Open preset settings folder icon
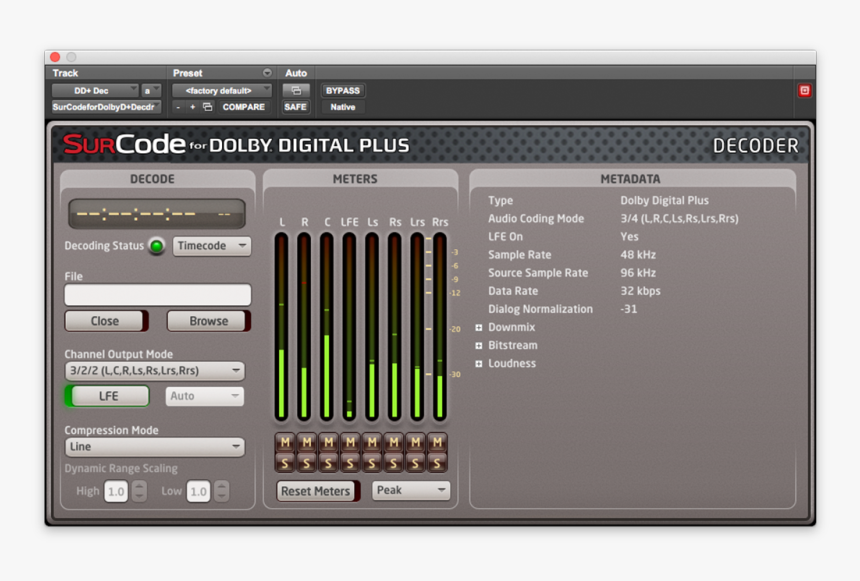 point(207,107)
